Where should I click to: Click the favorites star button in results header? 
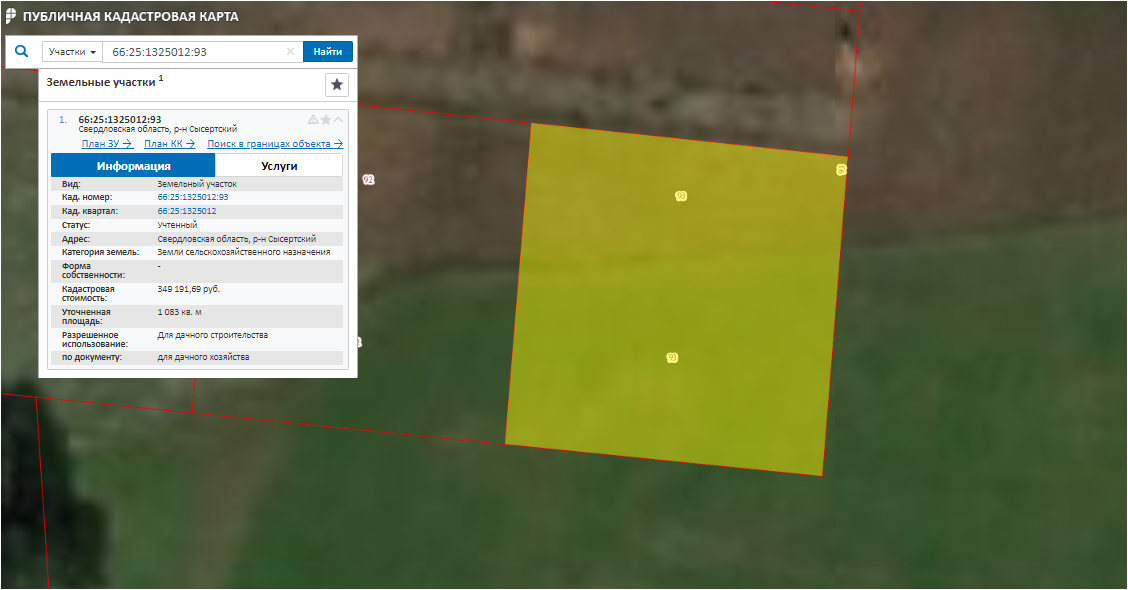[x=337, y=85]
